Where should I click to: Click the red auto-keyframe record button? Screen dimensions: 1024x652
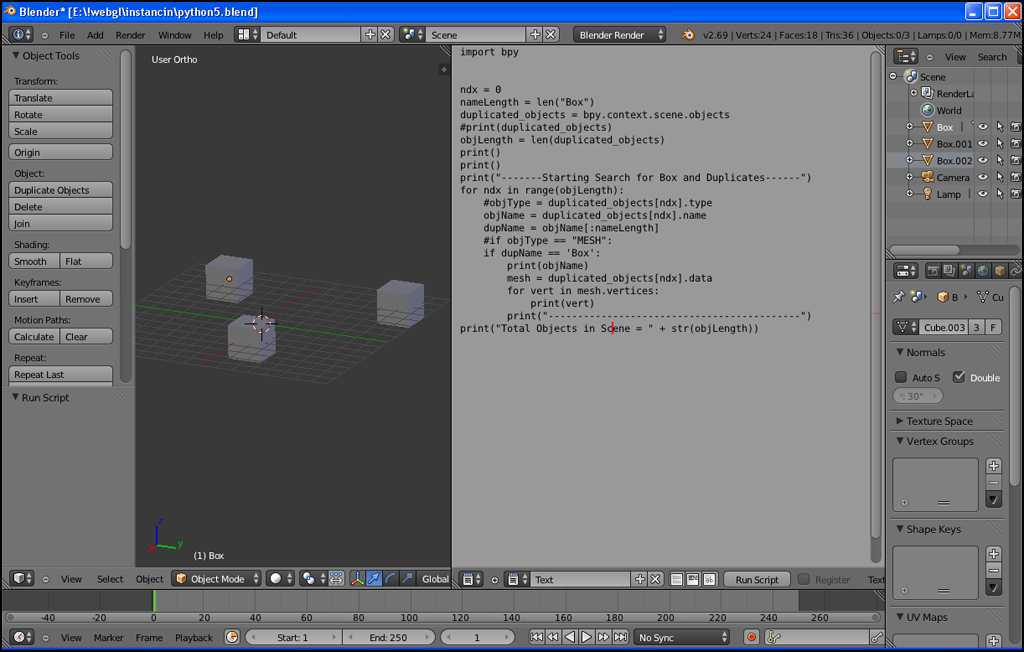coord(751,637)
